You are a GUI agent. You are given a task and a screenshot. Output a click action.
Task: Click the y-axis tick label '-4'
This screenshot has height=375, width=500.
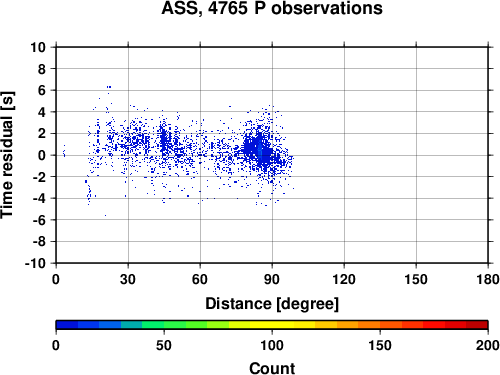[x=39, y=198]
